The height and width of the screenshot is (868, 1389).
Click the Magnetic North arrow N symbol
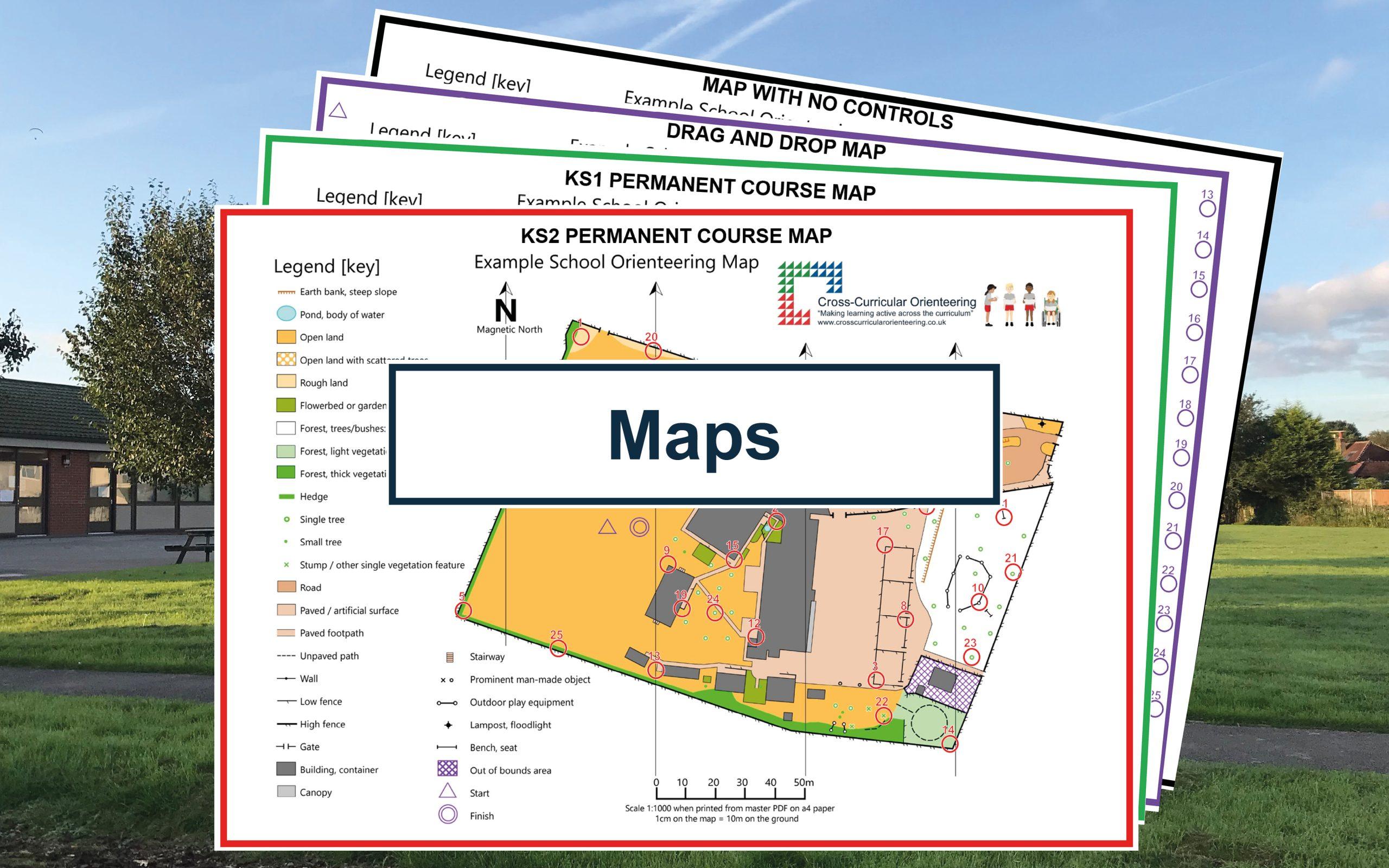[506, 309]
